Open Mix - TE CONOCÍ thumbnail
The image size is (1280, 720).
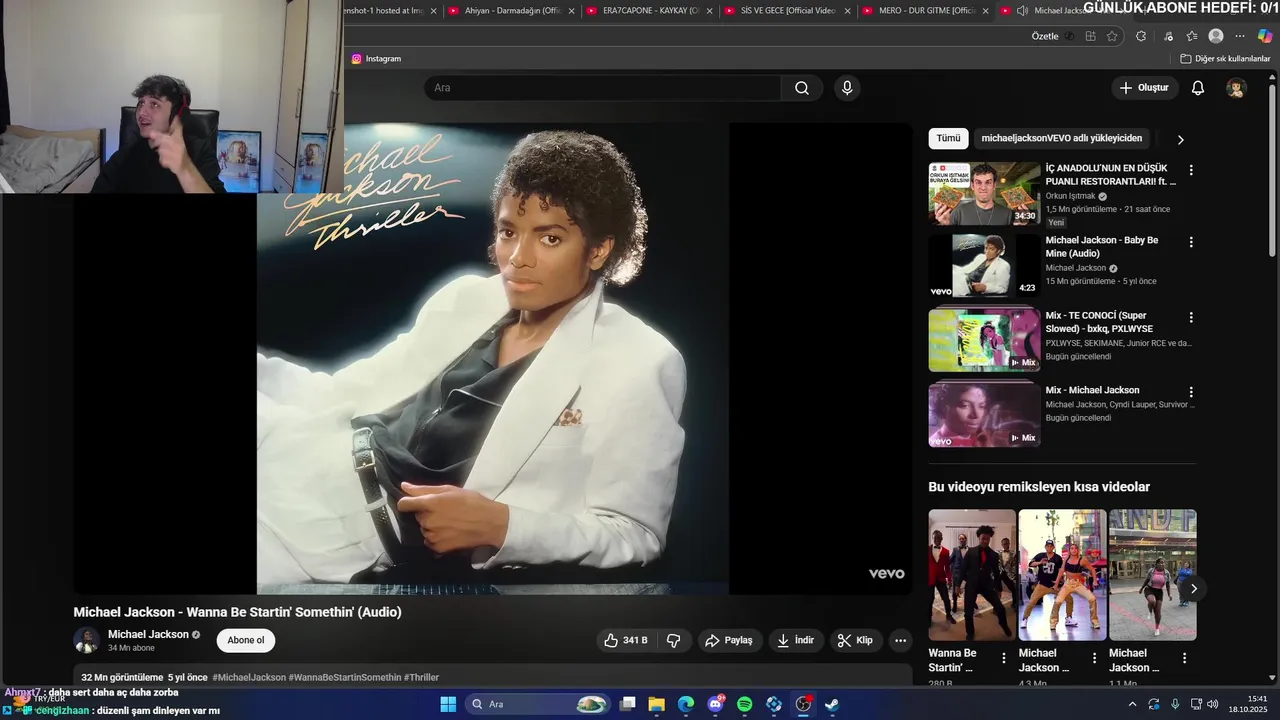[x=984, y=340]
